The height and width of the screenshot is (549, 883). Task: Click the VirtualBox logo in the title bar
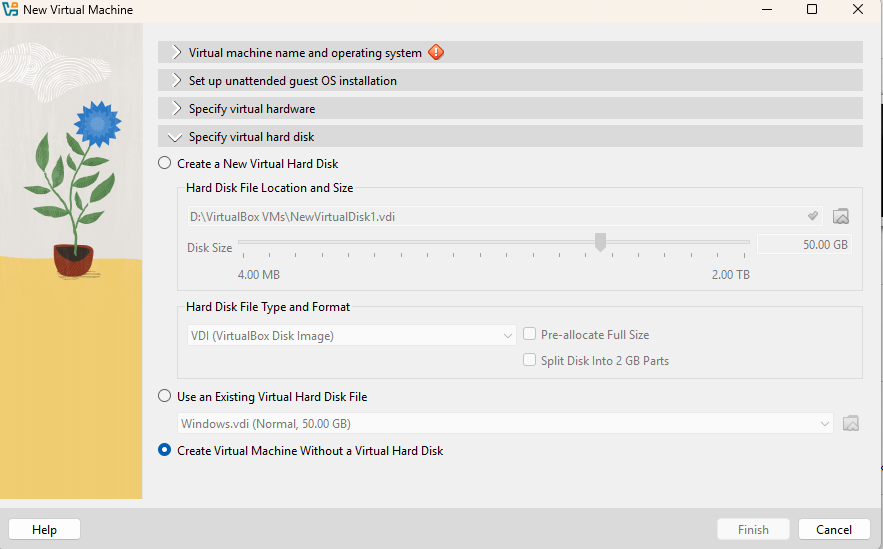coord(10,10)
